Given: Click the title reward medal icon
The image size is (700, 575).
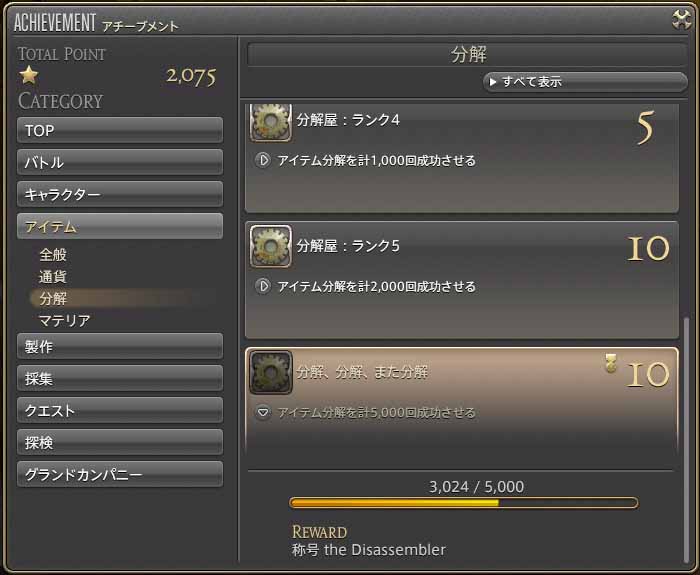Looking at the screenshot, I should coord(611,363).
